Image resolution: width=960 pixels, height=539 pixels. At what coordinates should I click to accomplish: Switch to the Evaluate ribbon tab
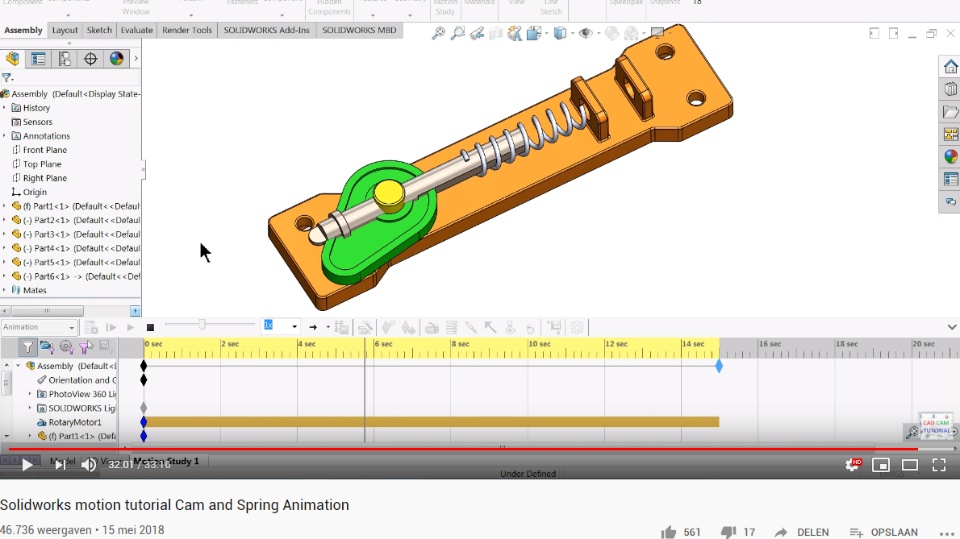pos(137,30)
